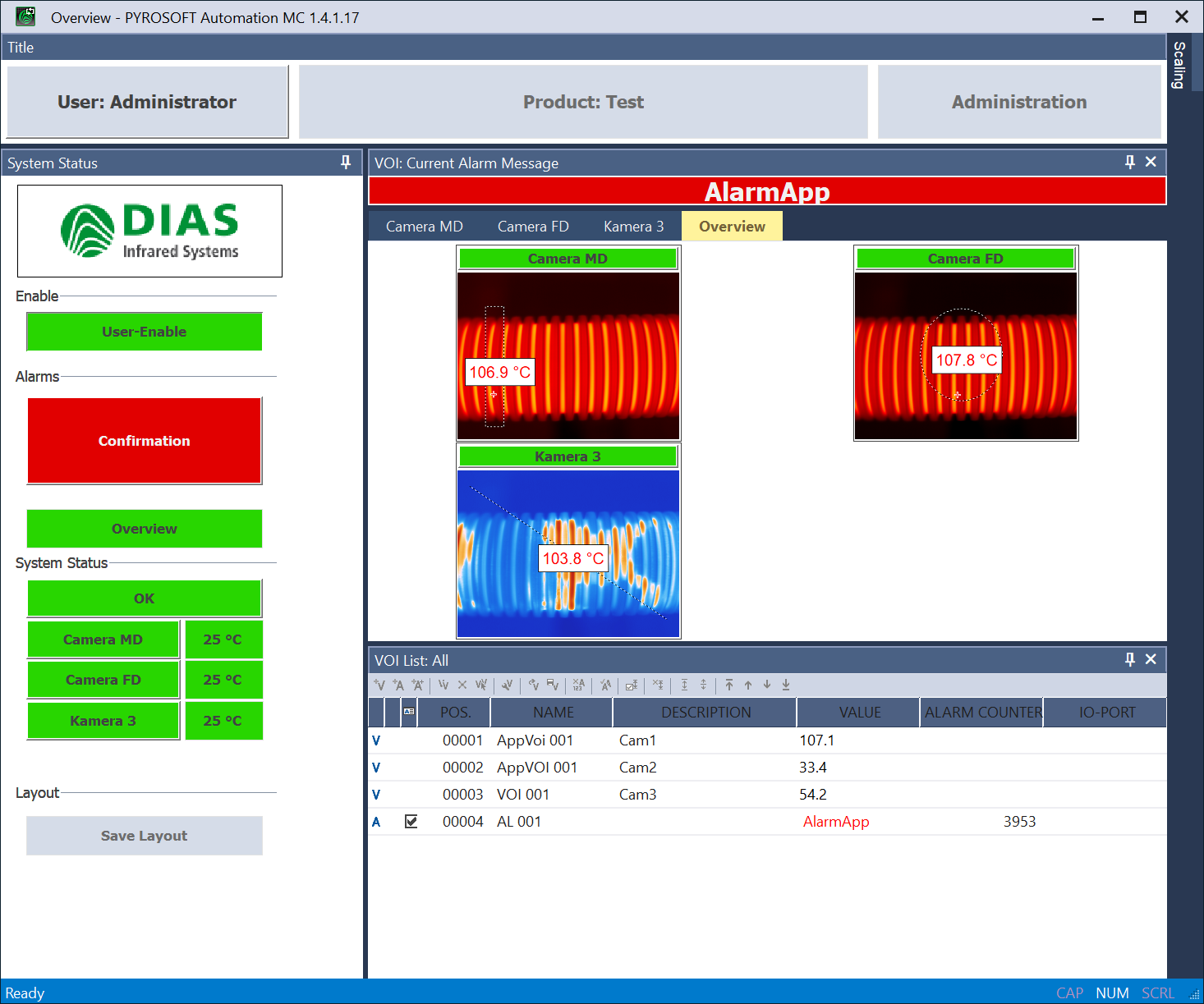Screen dimensions: 1204x1004
Task: Select the numeric VOI formatting toolbar icon
Action: point(578,685)
